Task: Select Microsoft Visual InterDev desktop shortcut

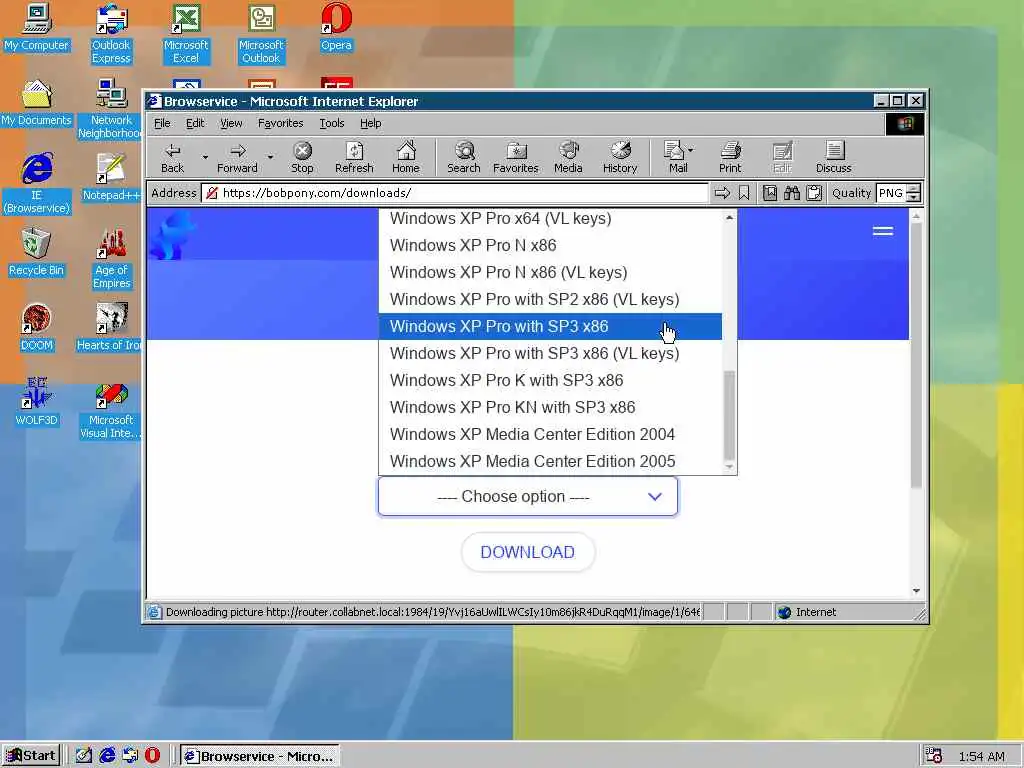Action: point(111,409)
